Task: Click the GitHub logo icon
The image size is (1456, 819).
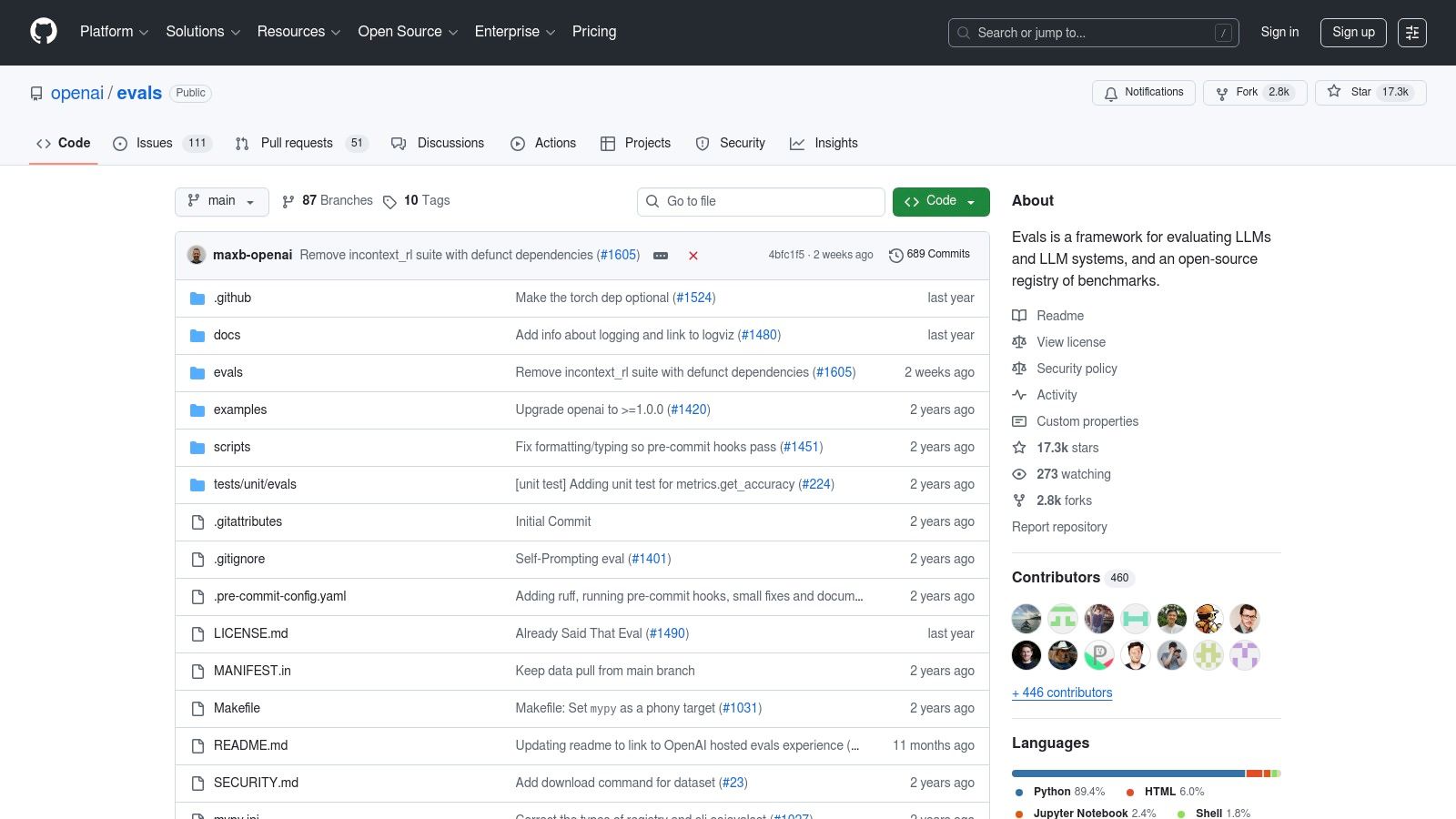Action: pos(44,32)
